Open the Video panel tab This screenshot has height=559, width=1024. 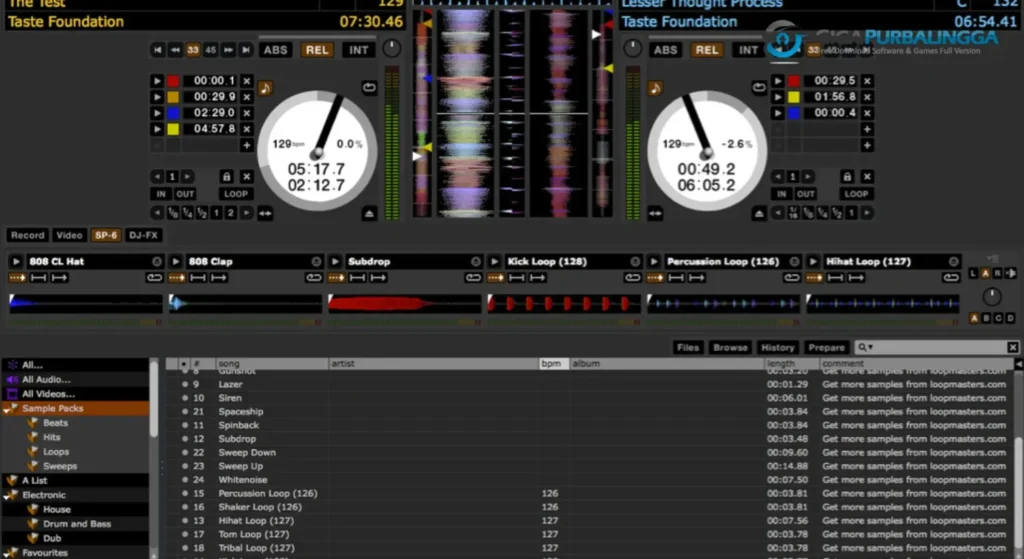[69, 235]
